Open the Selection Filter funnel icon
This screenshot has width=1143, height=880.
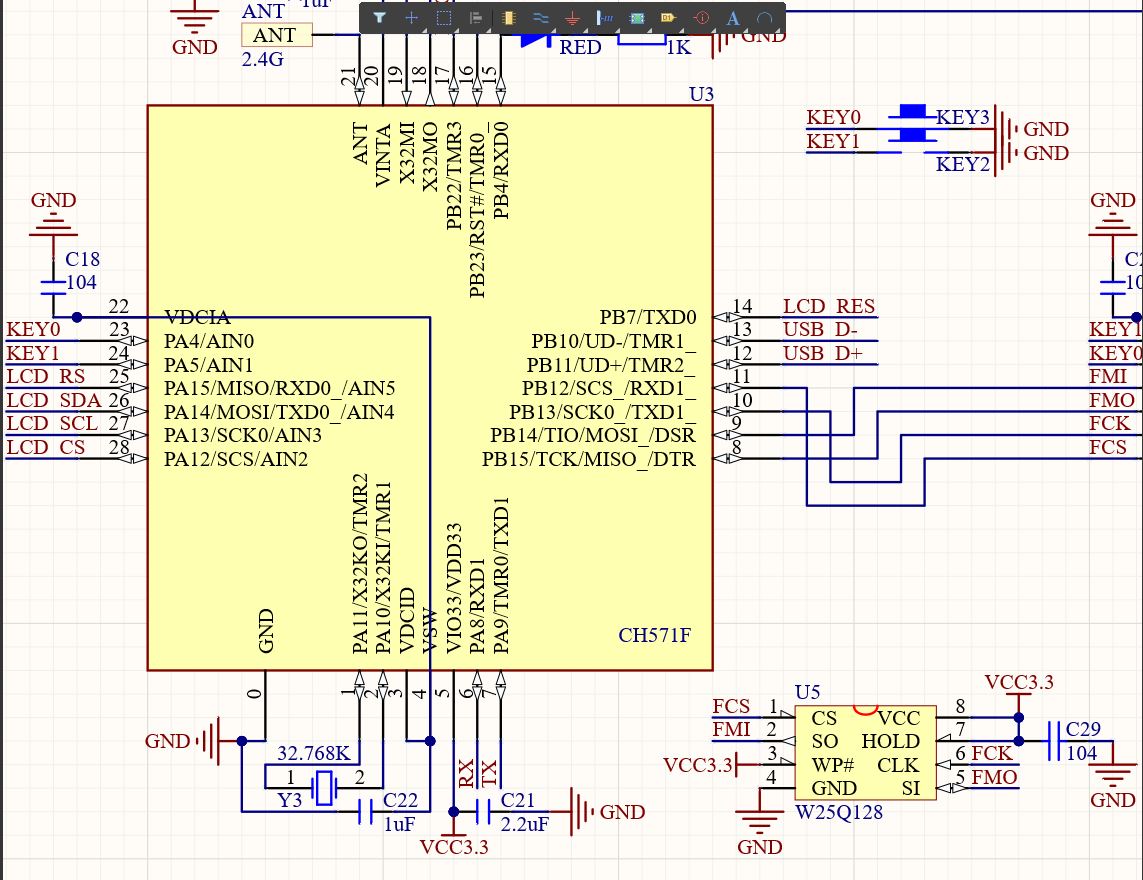point(379,18)
